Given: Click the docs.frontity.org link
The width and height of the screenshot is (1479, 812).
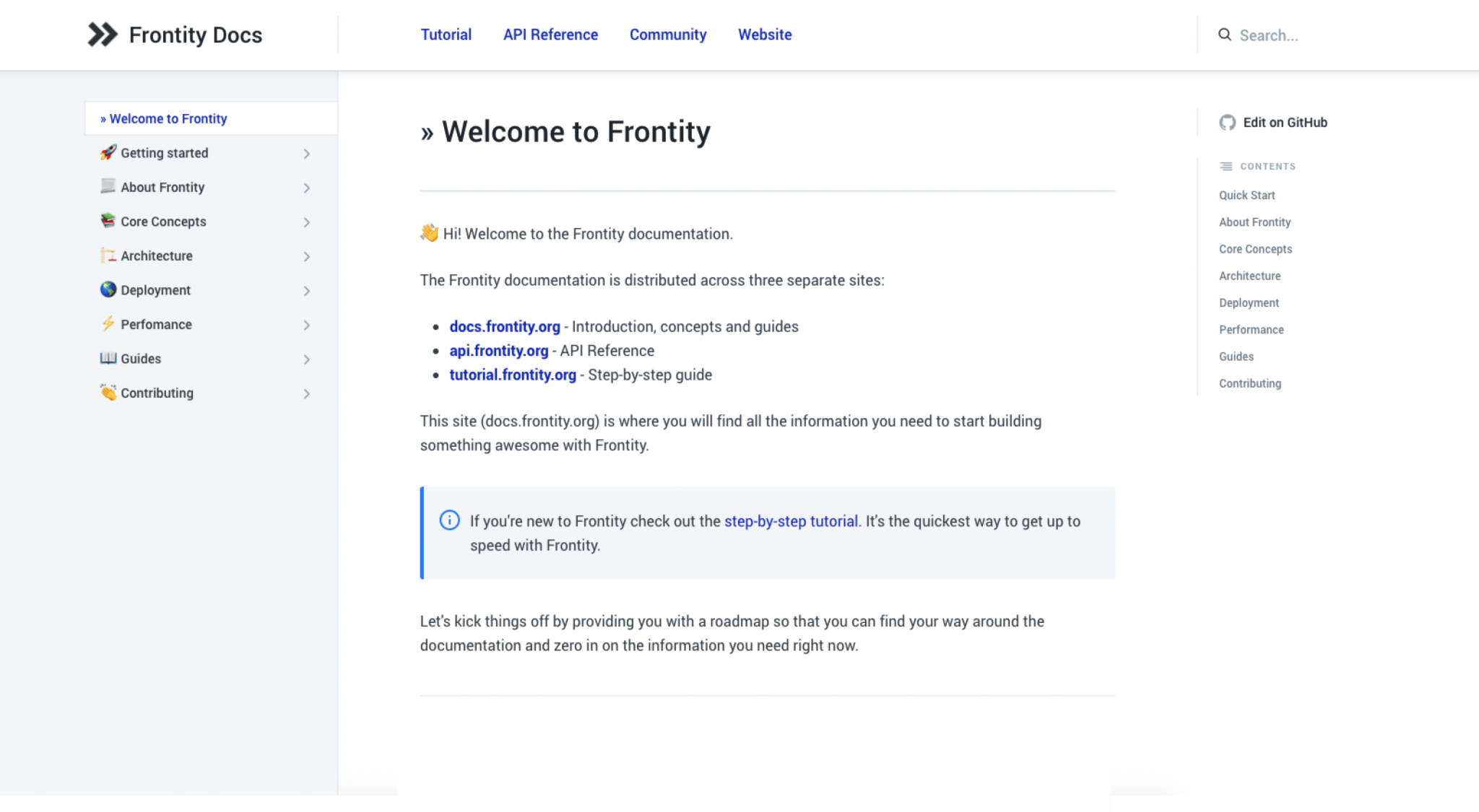Looking at the screenshot, I should 504,326.
